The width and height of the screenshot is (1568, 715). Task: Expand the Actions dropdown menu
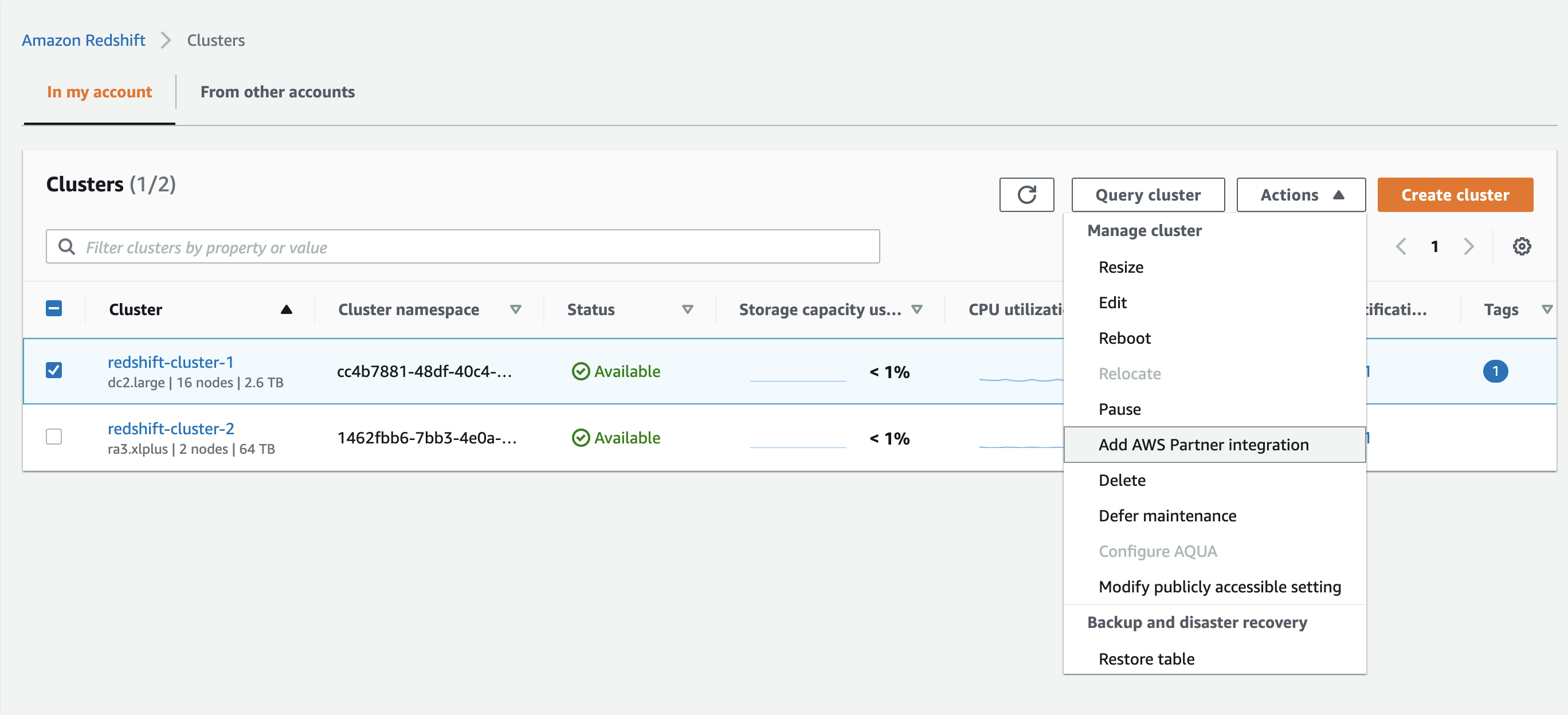coord(1301,195)
